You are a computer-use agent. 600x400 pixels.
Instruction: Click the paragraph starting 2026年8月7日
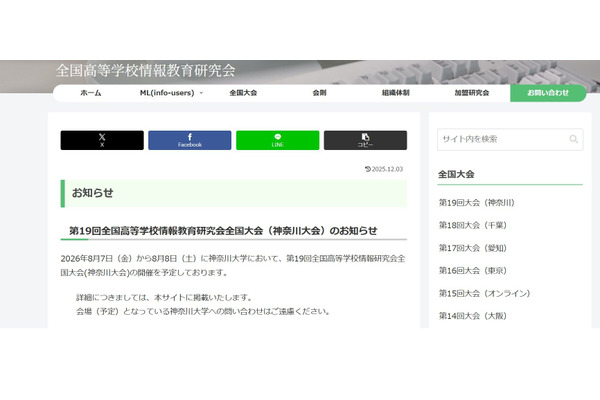pyautogui.click(x=233, y=265)
